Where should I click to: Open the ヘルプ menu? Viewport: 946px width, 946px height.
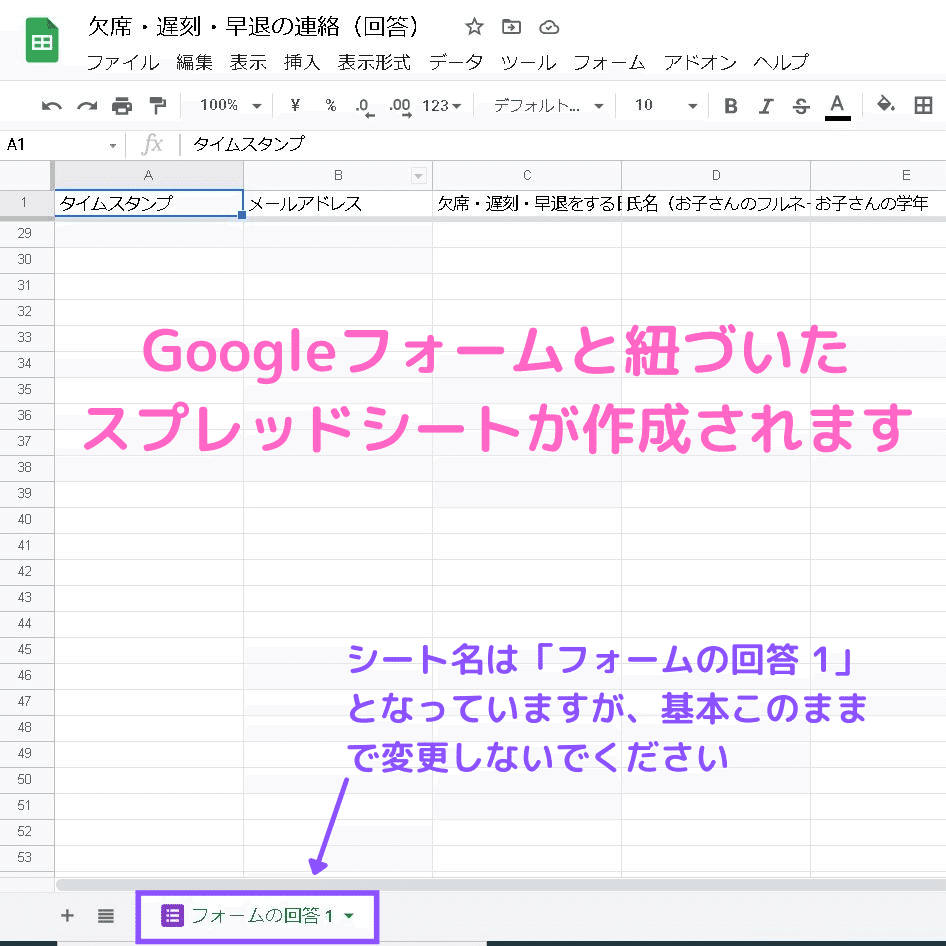coord(781,62)
